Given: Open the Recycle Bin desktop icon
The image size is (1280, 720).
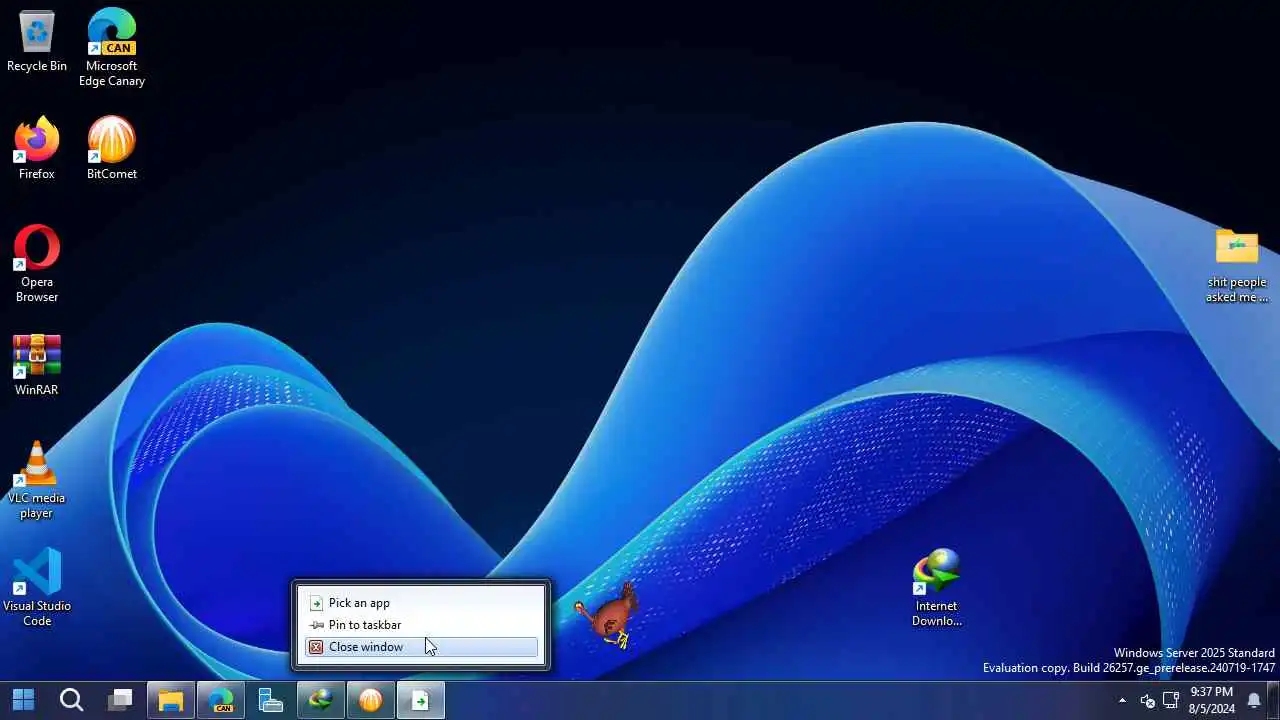Looking at the screenshot, I should click(37, 41).
